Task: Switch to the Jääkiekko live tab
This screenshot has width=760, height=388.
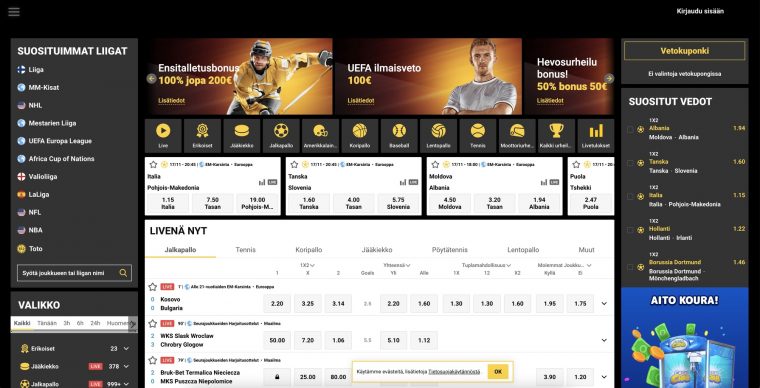Action: [x=377, y=250]
